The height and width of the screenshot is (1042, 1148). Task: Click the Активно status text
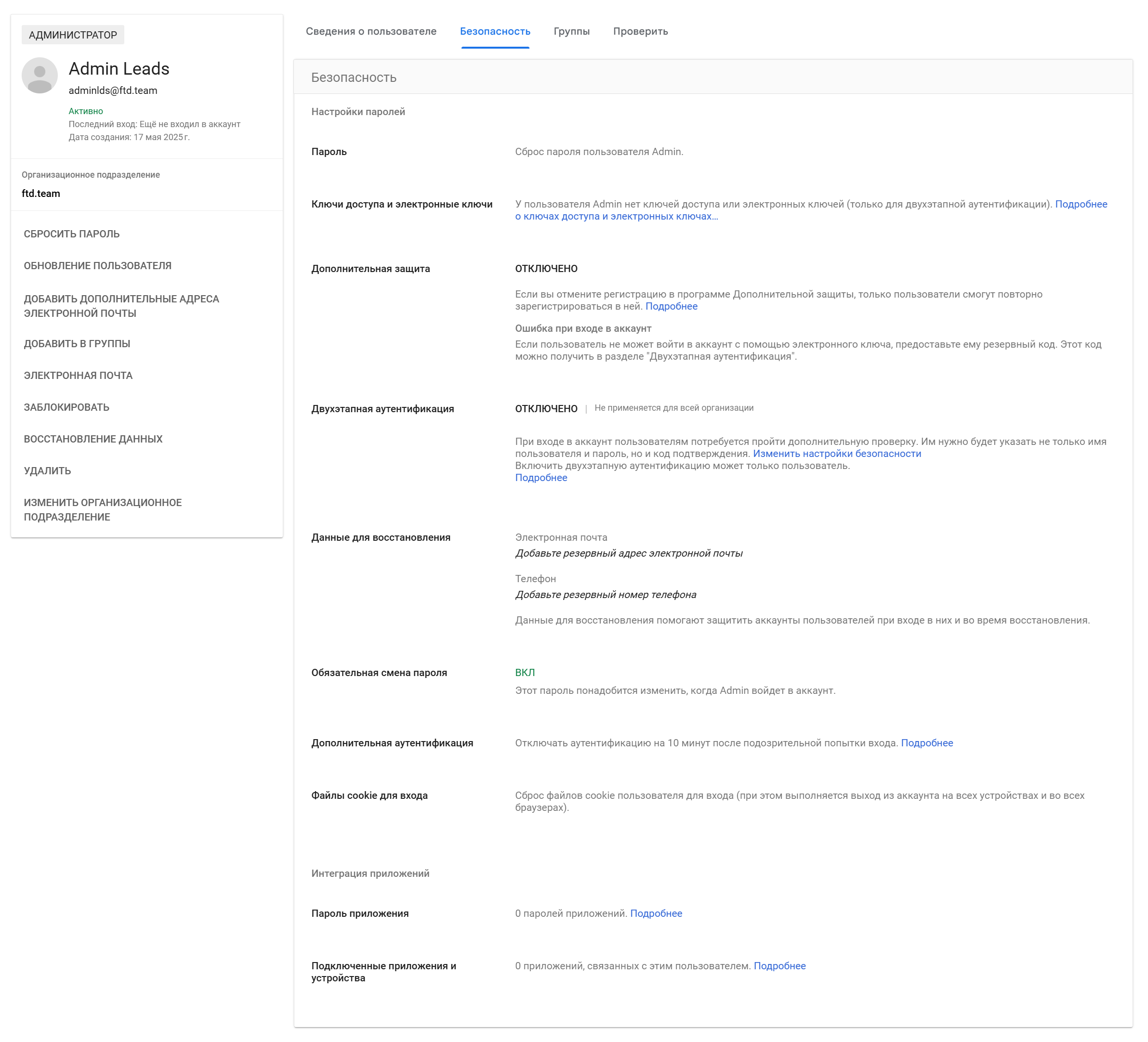coord(86,111)
